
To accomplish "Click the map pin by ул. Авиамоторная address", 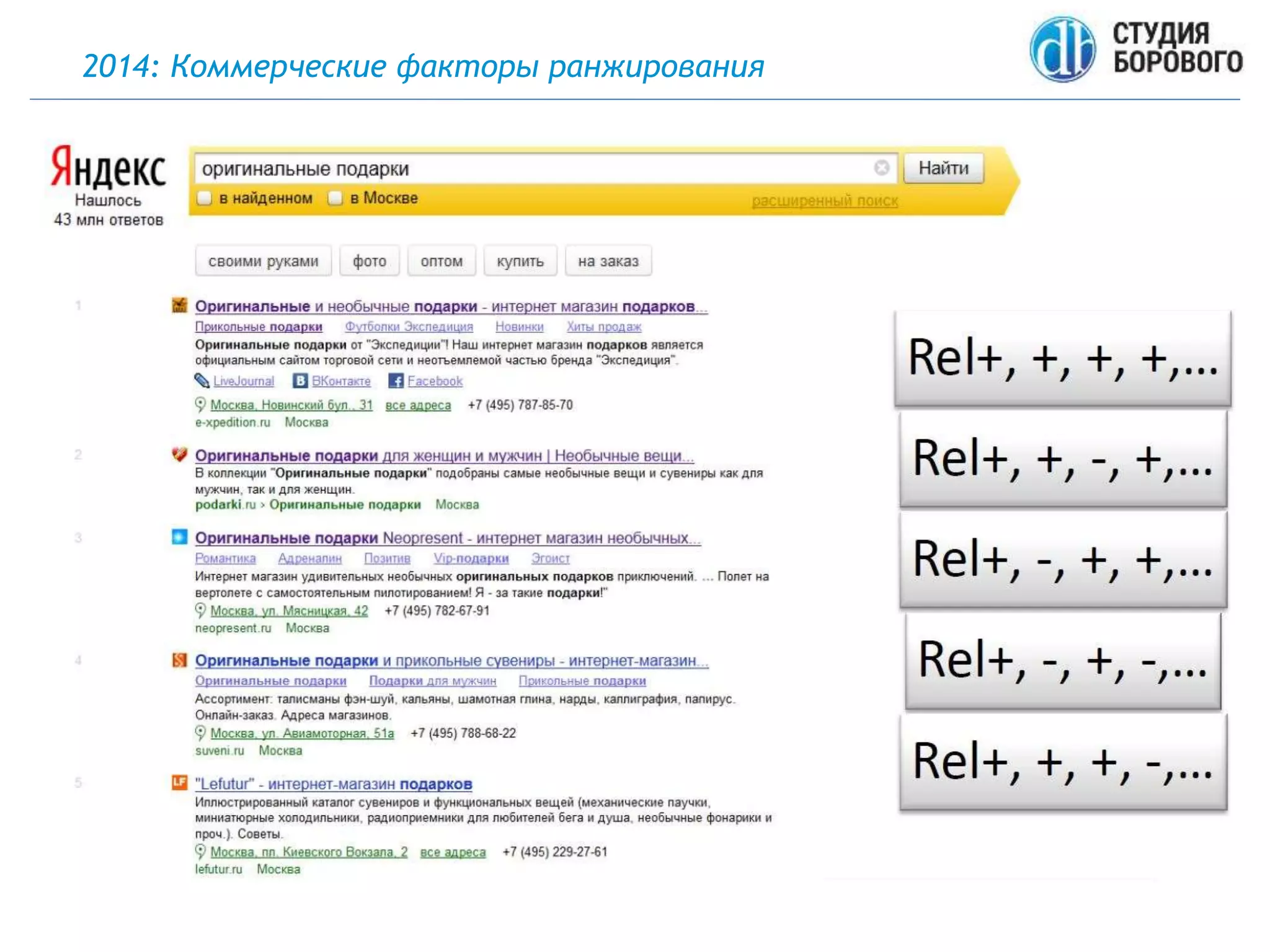I will 200,733.
